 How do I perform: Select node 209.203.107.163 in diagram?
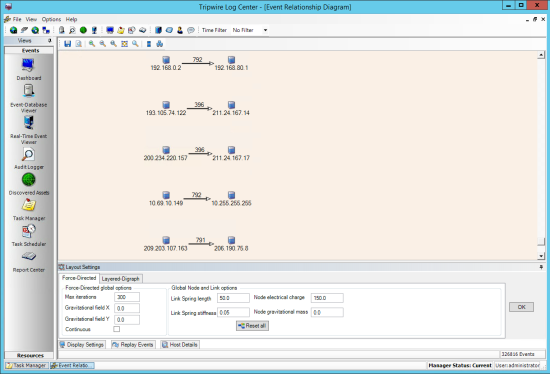[166, 244]
